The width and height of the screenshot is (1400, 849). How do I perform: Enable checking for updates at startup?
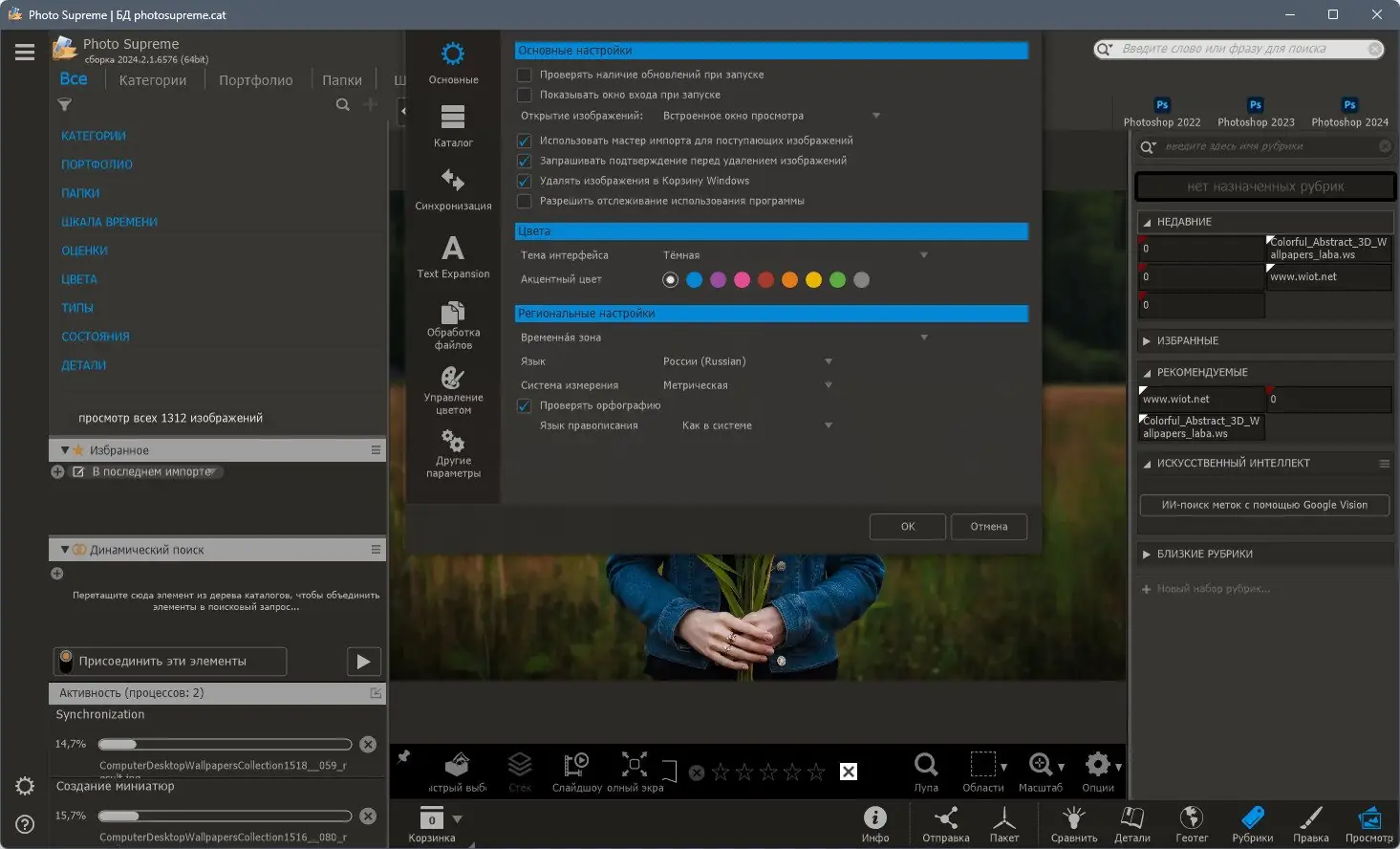click(524, 75)
